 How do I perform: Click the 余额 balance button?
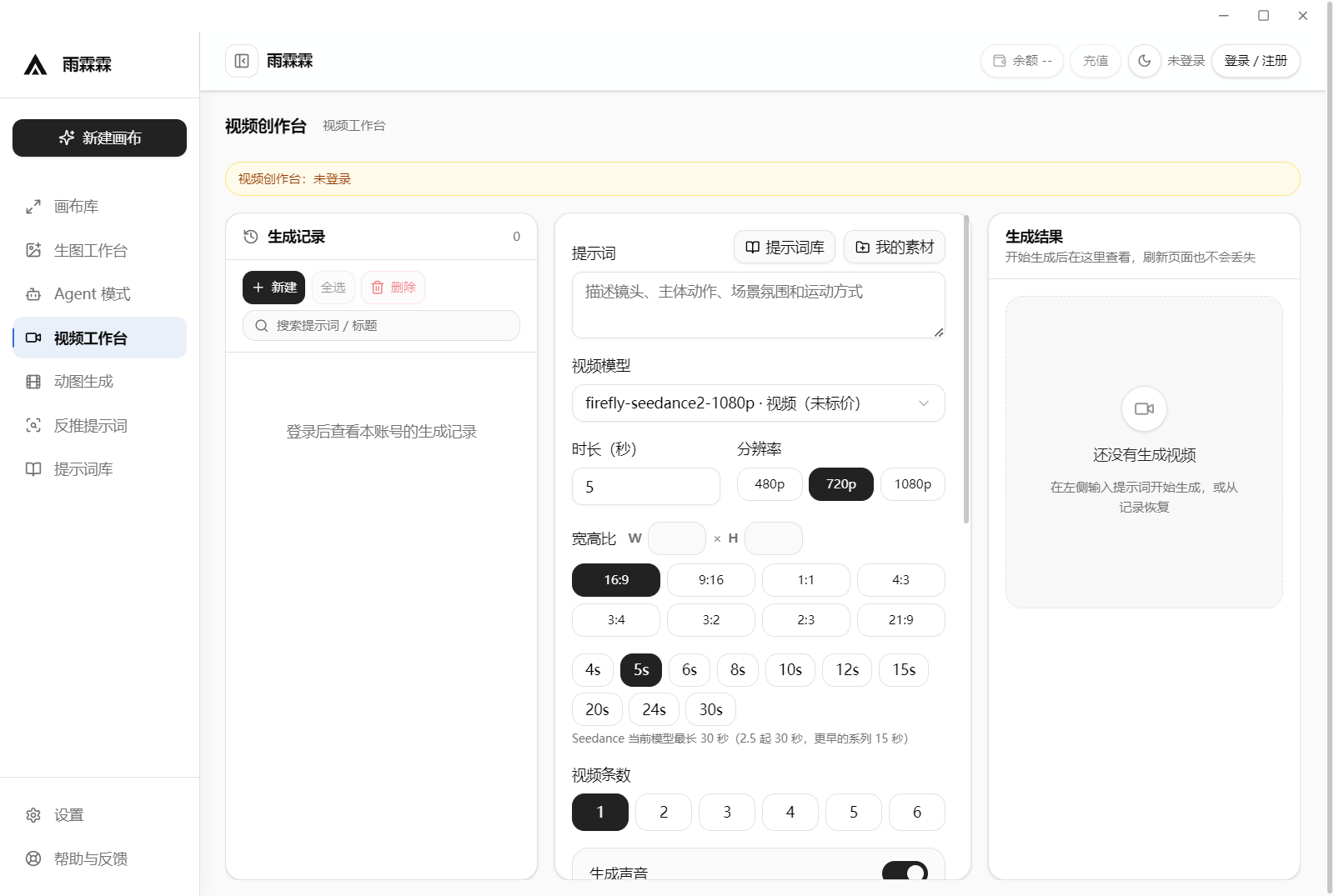click(1022, 61)
